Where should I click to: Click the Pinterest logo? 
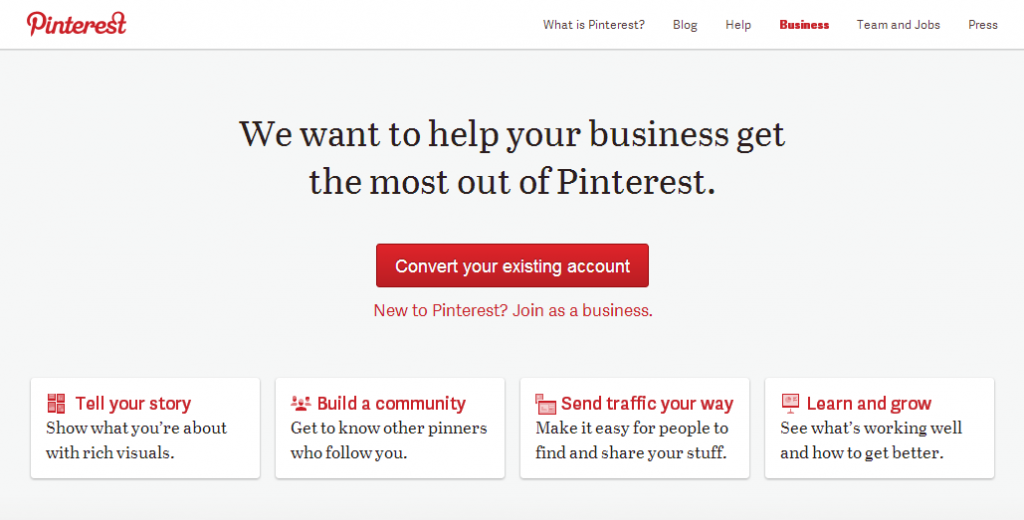pyautogui.click(x=76, y=24)
